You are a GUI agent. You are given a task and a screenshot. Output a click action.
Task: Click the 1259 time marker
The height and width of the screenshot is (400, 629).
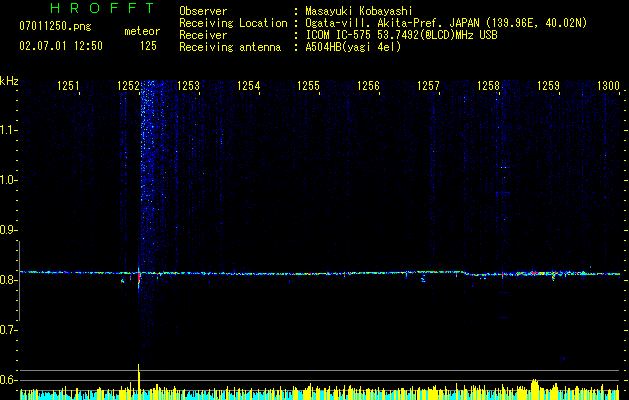(x=548, y=86)
